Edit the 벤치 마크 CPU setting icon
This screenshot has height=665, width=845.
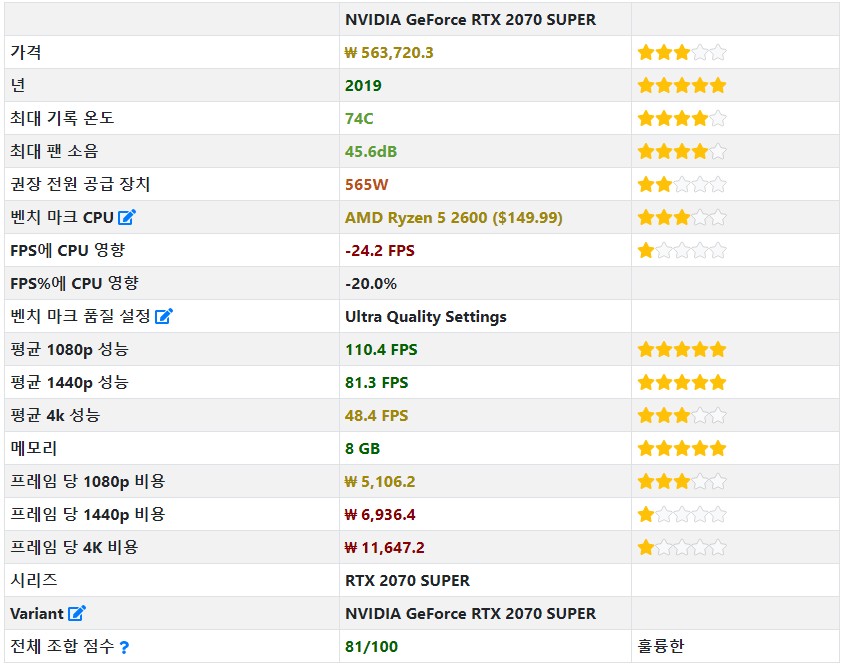[x=127, y=217]
